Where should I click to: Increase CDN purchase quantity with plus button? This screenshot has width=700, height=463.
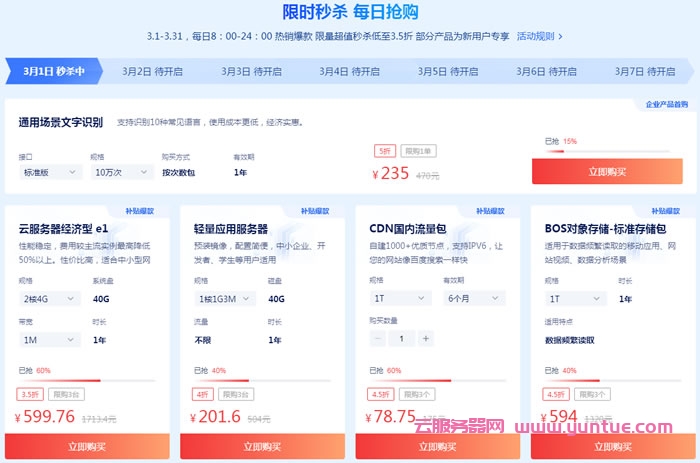click(x=426, y=338)
